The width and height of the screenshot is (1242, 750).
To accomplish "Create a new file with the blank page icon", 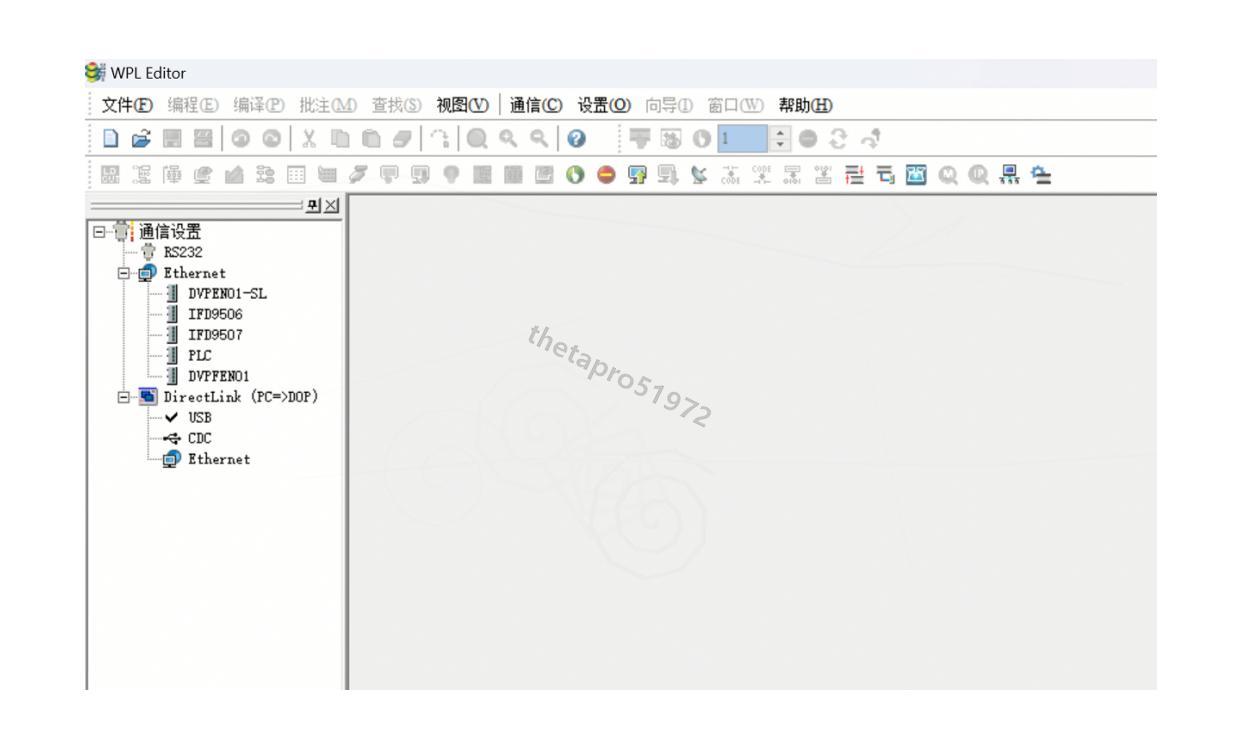I will click(x=113, y=137).
